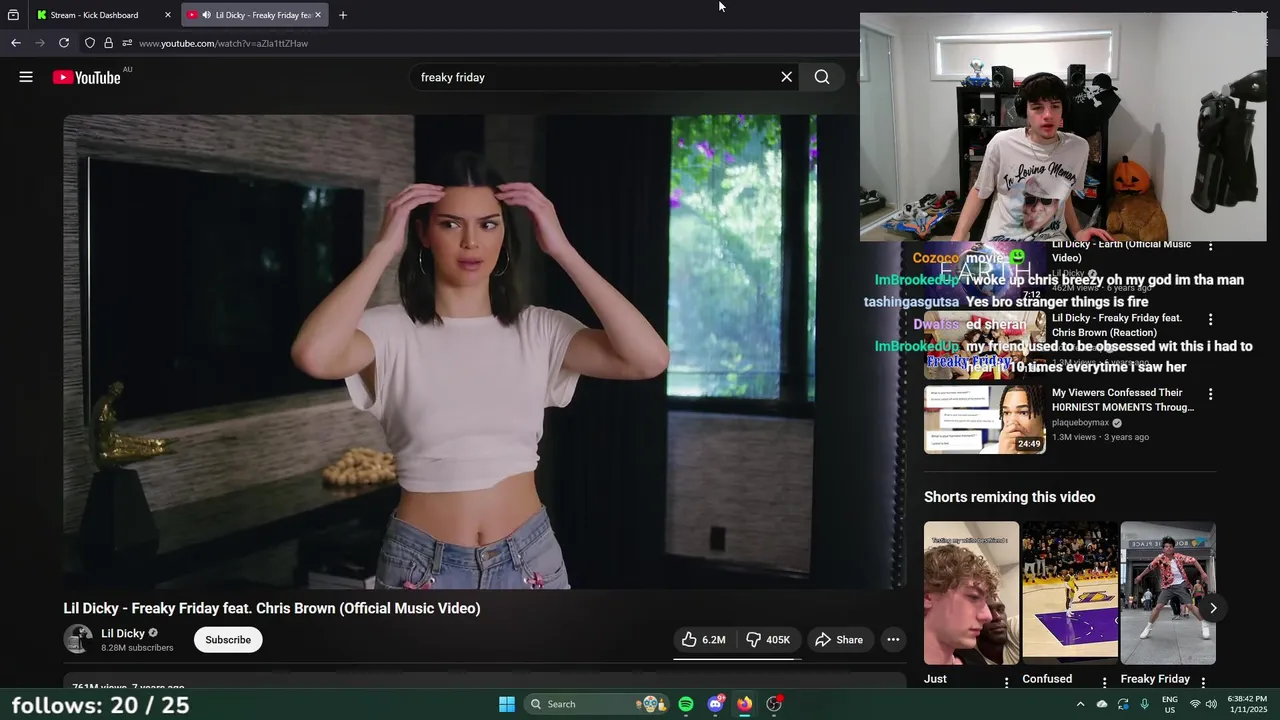
Task: Close the Lil Dicky - Freaky Friday tab
Action: click(x=318, y=15)
